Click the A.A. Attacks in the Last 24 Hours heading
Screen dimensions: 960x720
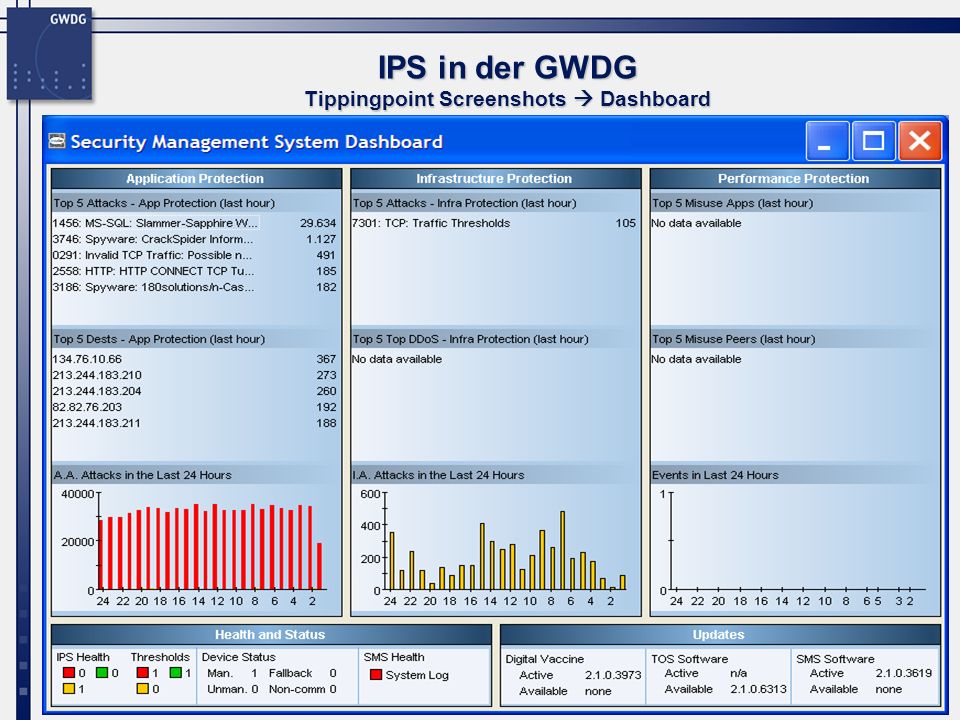(x=143, y=474)
